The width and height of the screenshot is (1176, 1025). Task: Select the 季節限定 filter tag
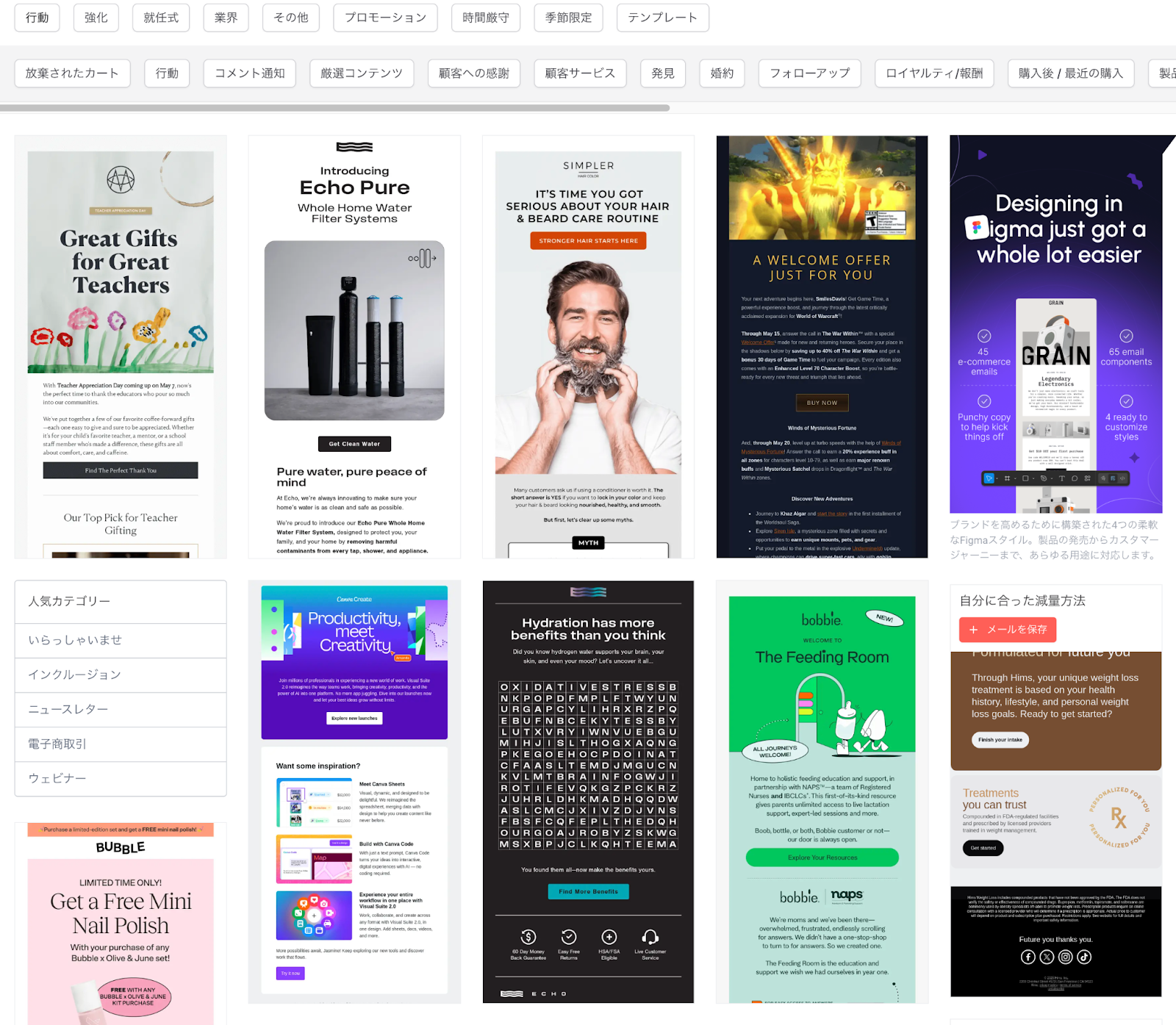click(x=568, y=18)
